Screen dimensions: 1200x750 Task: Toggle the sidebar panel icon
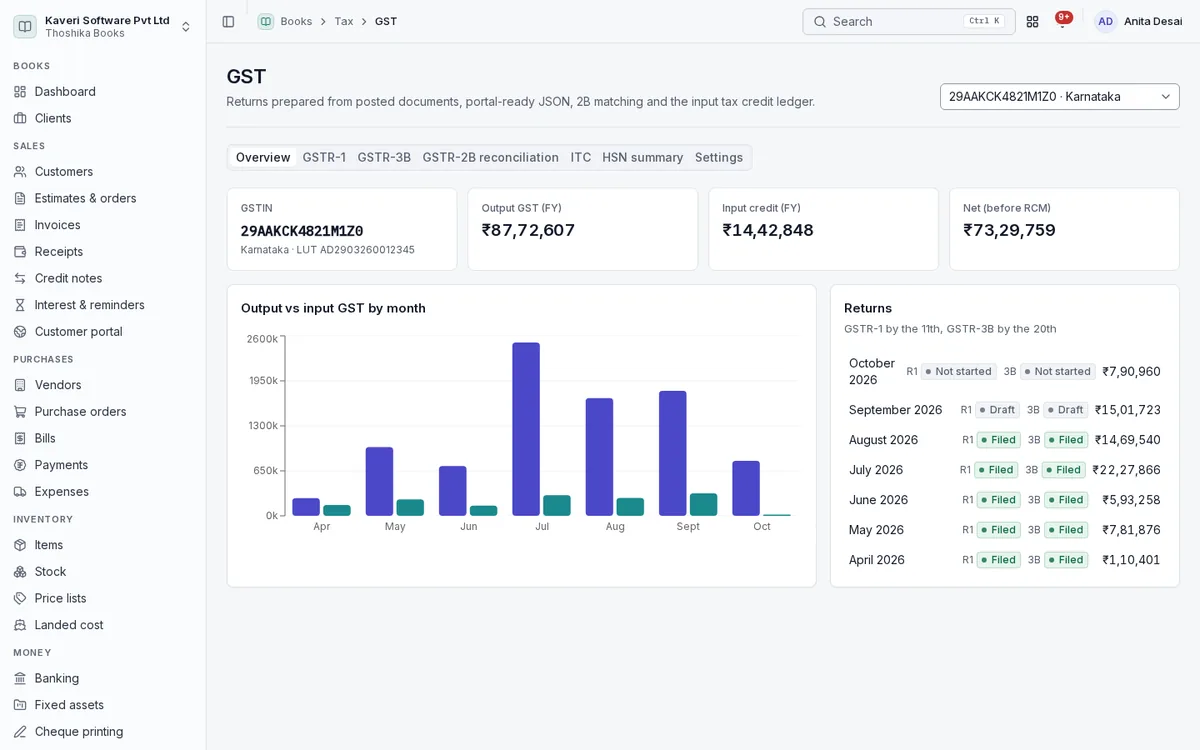228,21
